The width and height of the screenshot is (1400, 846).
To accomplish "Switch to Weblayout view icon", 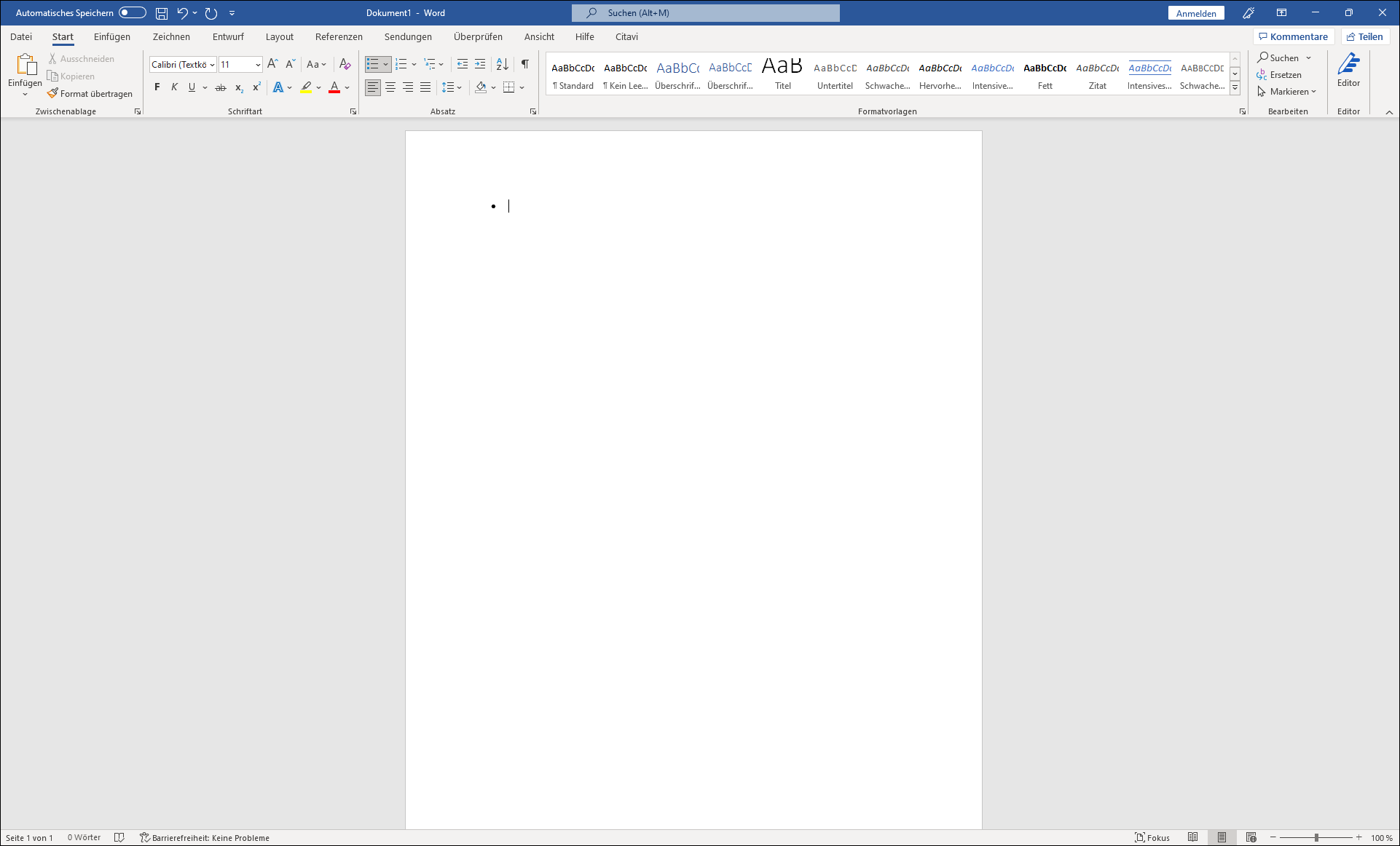I will [1251, 837].
